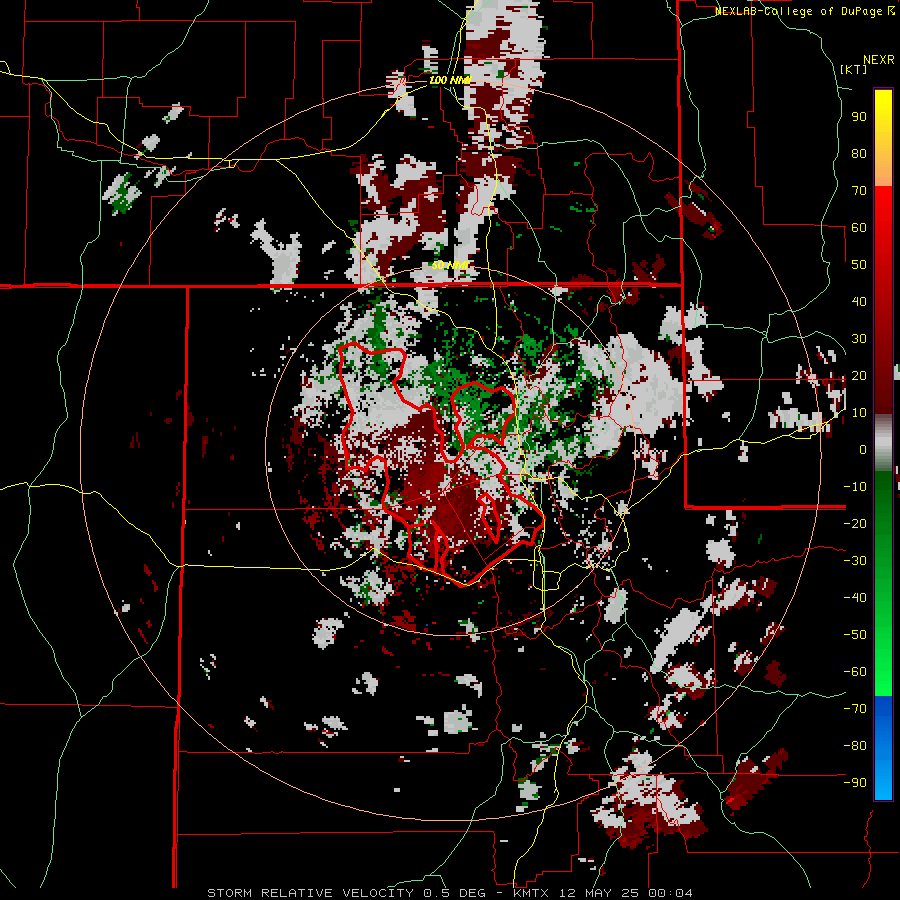Click the -70 value on velocity scale
The width and height of the screenshot is (900, 900).
[855, 709]
